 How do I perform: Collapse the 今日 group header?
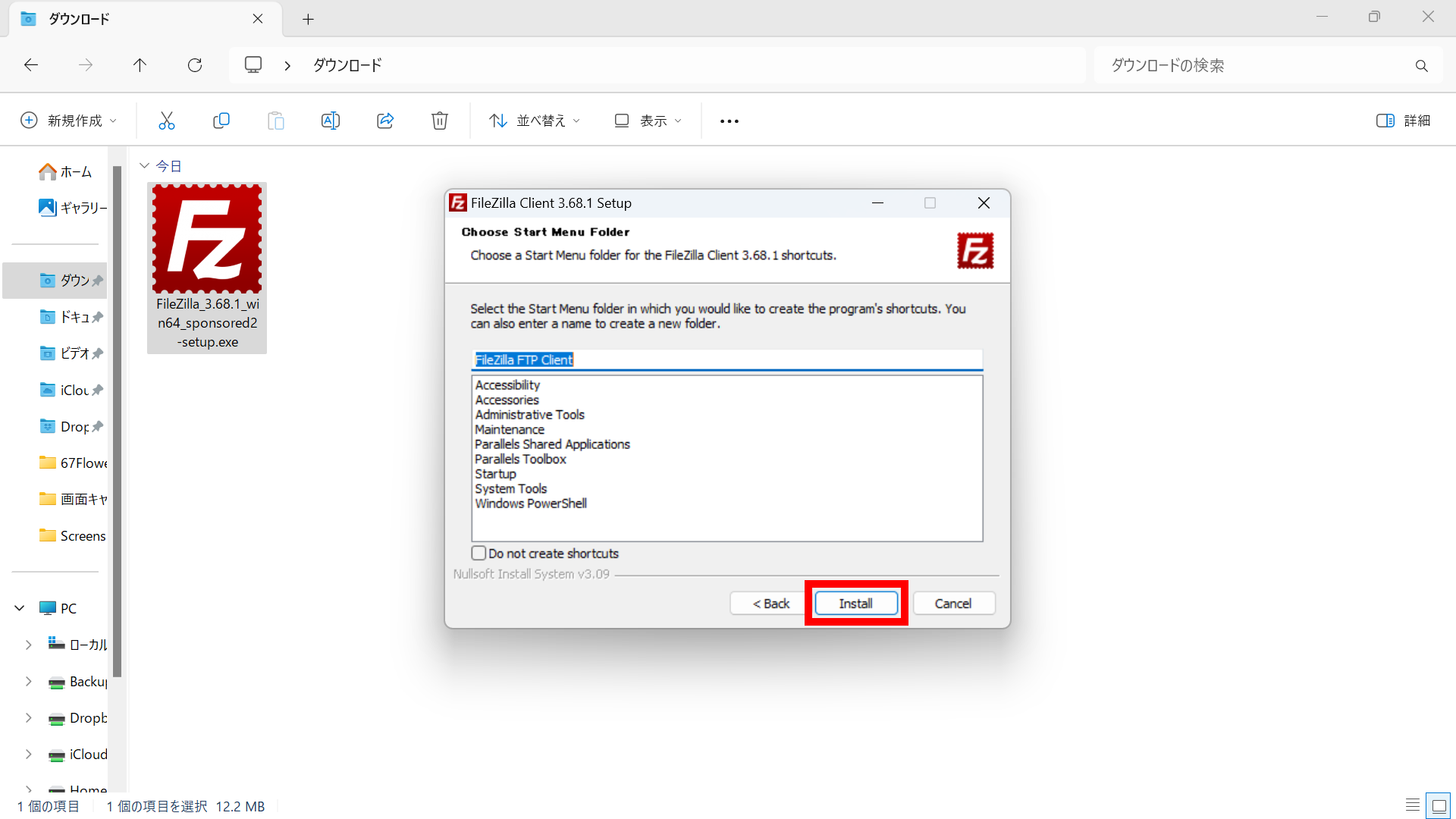click(144, 165)
